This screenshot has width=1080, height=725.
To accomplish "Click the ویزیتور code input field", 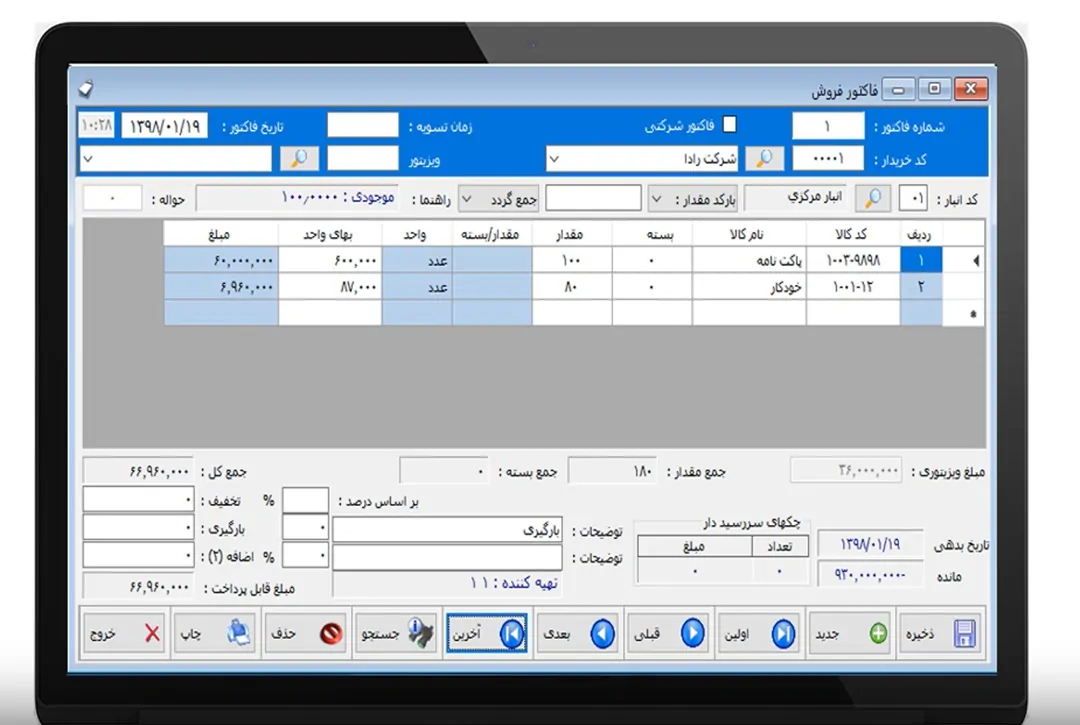I will (362, 159).
